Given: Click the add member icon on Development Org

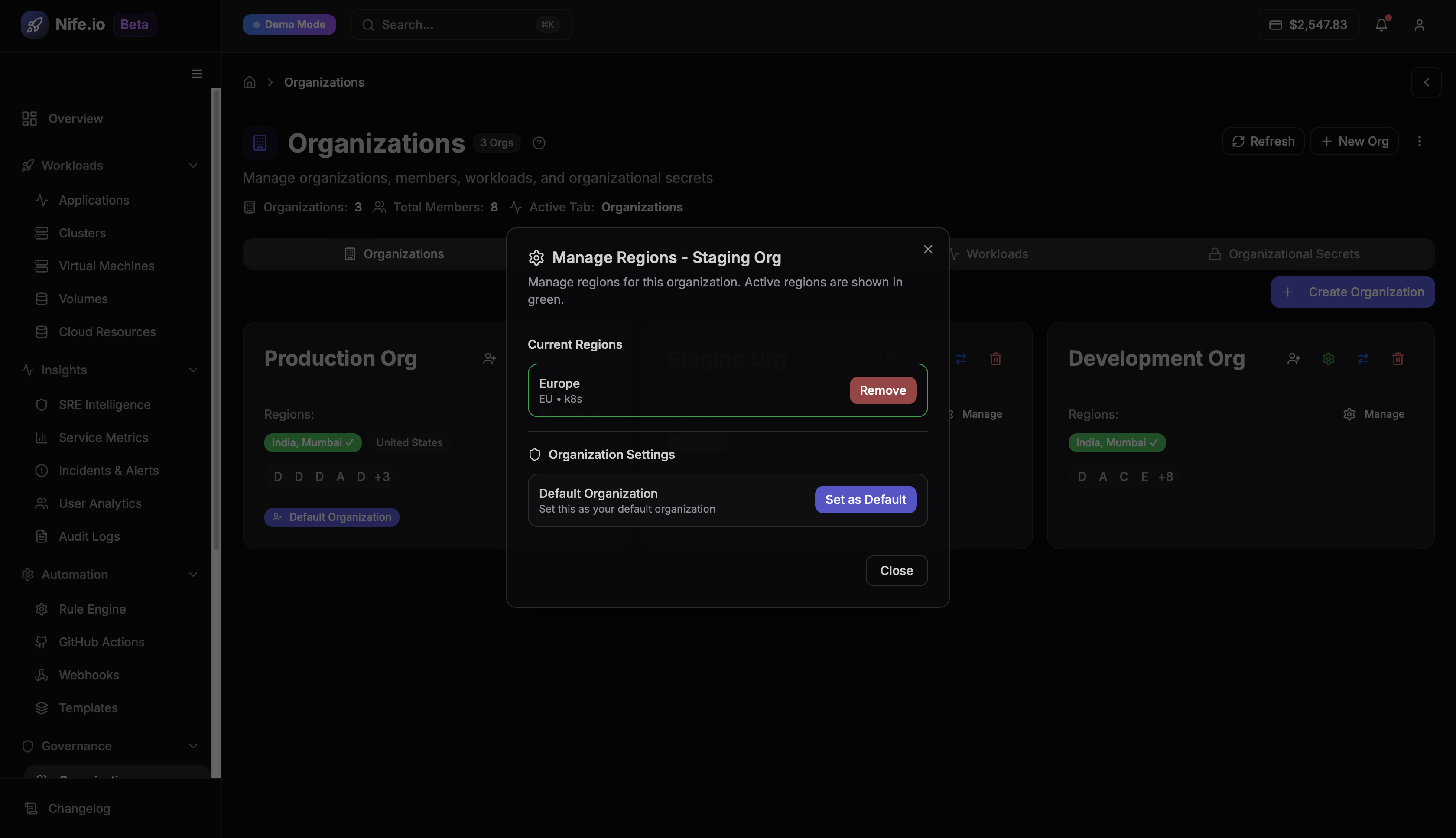Looking at the screenshot, I should coord(1293,359).
